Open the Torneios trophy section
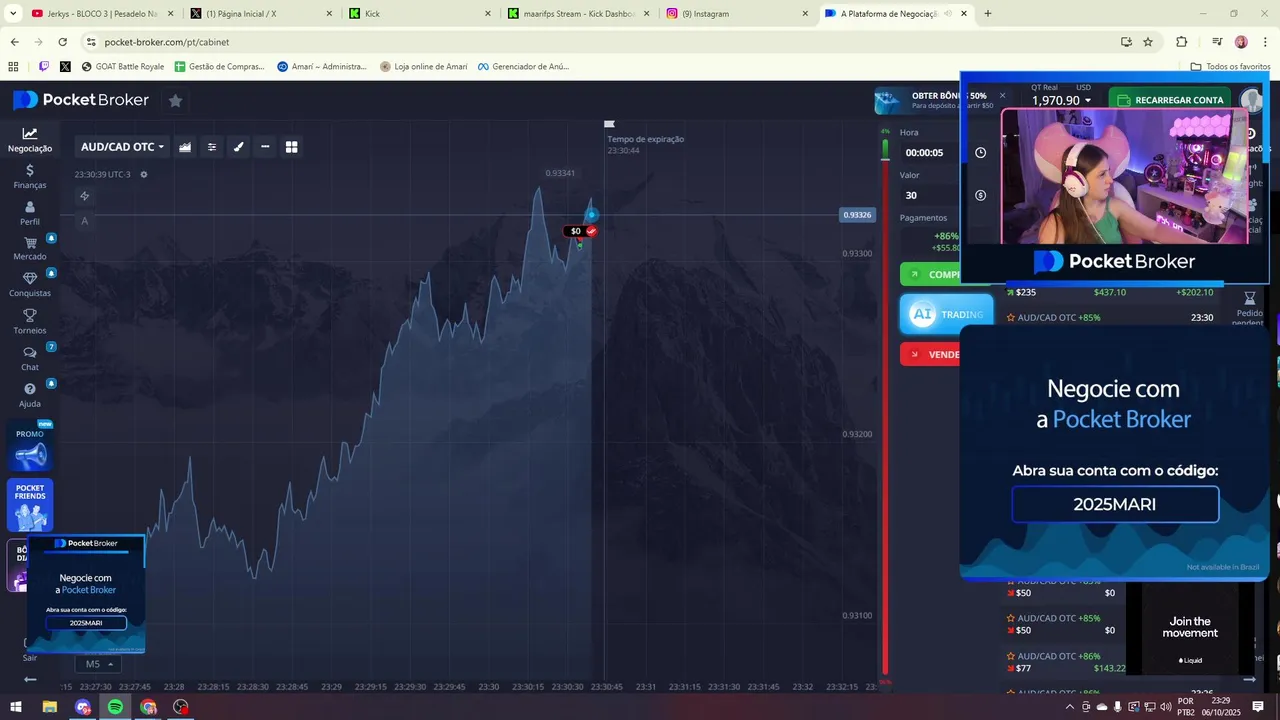 (30, 322)
